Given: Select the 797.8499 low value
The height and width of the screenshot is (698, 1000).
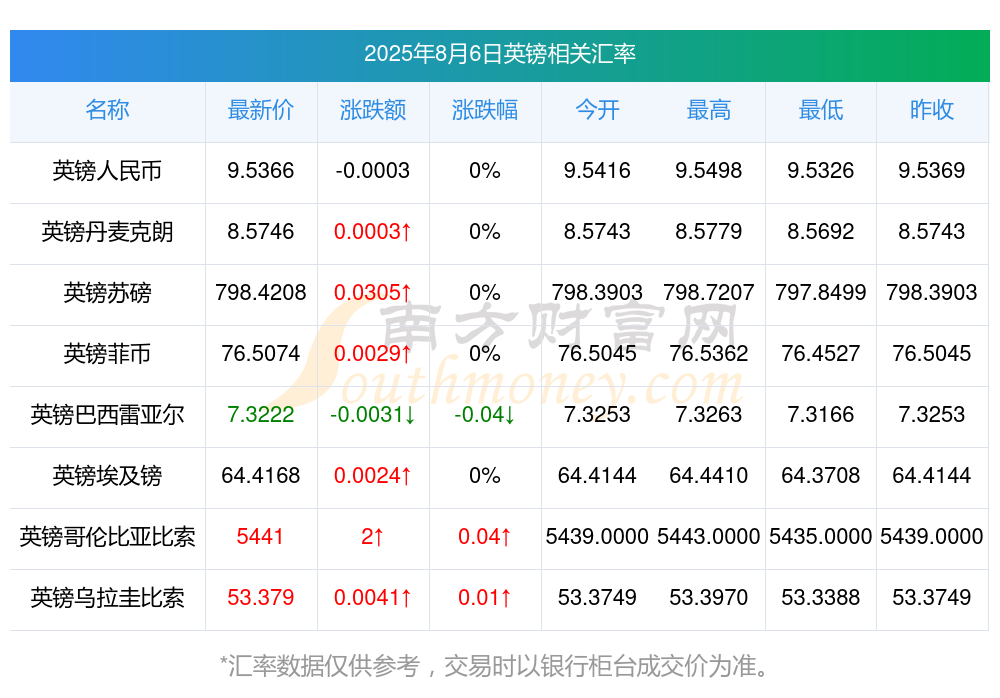Looking at the screenshot, I should [821, 293].
